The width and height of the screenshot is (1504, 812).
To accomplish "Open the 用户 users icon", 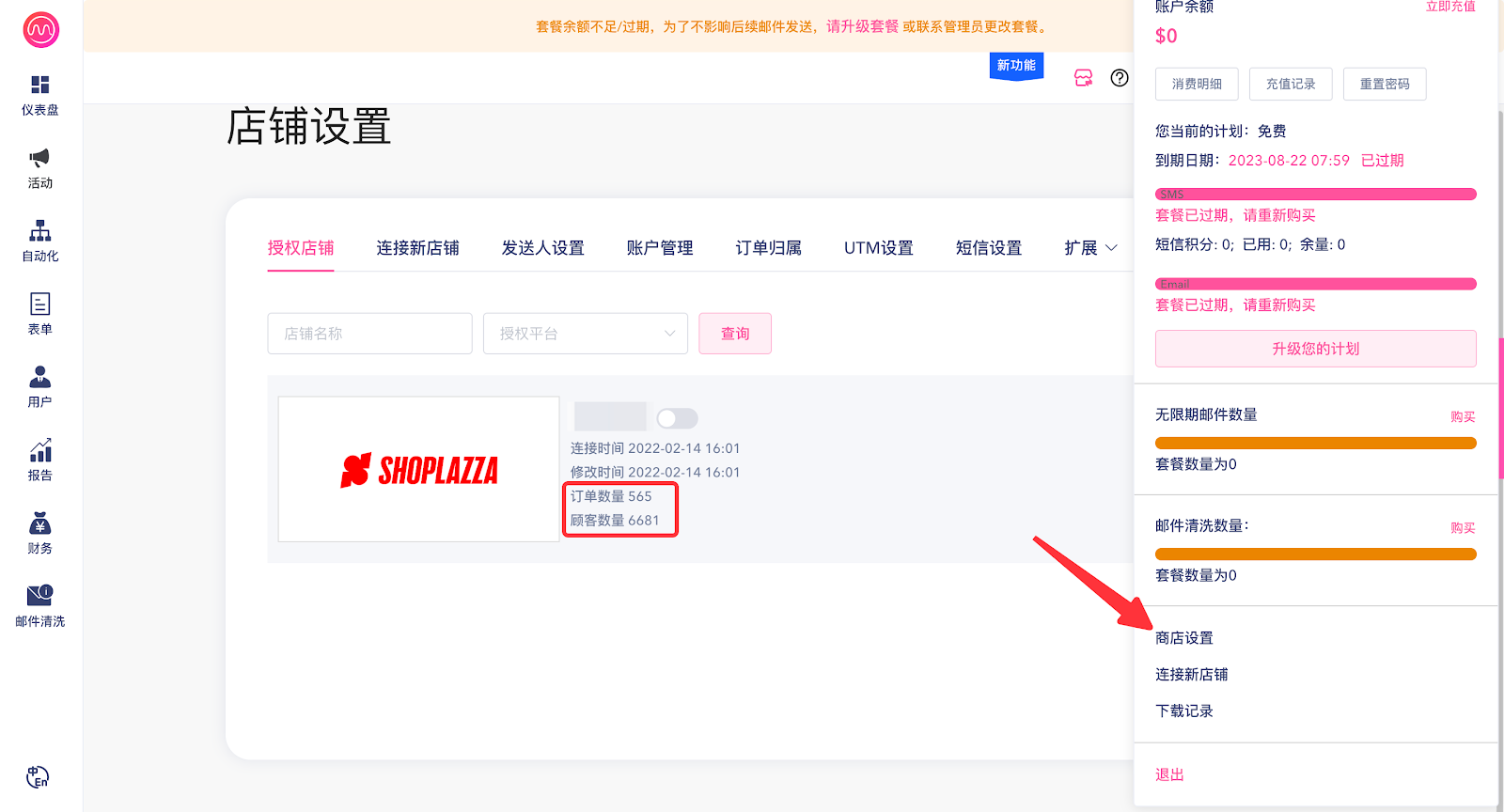I will (39, 377).
